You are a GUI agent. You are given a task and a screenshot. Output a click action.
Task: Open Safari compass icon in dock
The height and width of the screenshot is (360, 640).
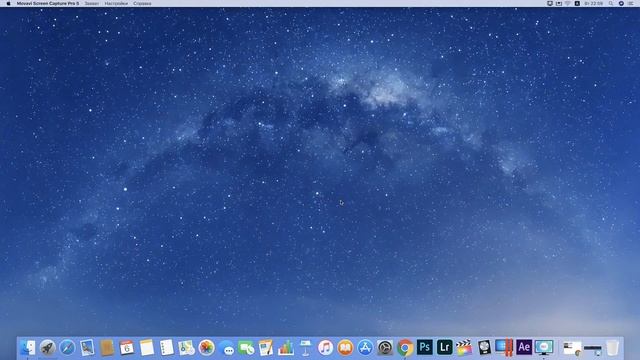coord(67,348)
